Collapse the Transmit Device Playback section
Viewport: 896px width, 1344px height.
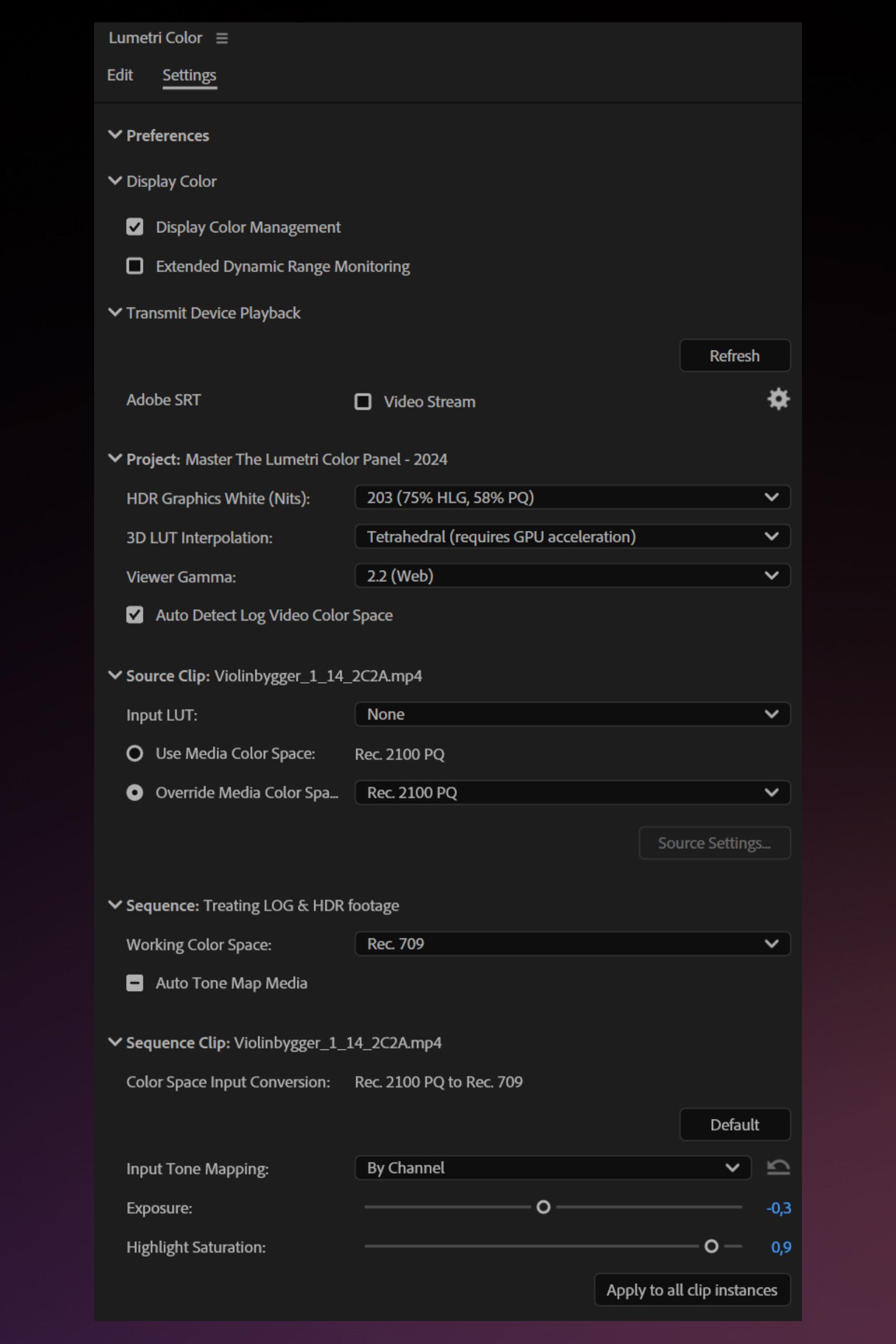point(115,312)
